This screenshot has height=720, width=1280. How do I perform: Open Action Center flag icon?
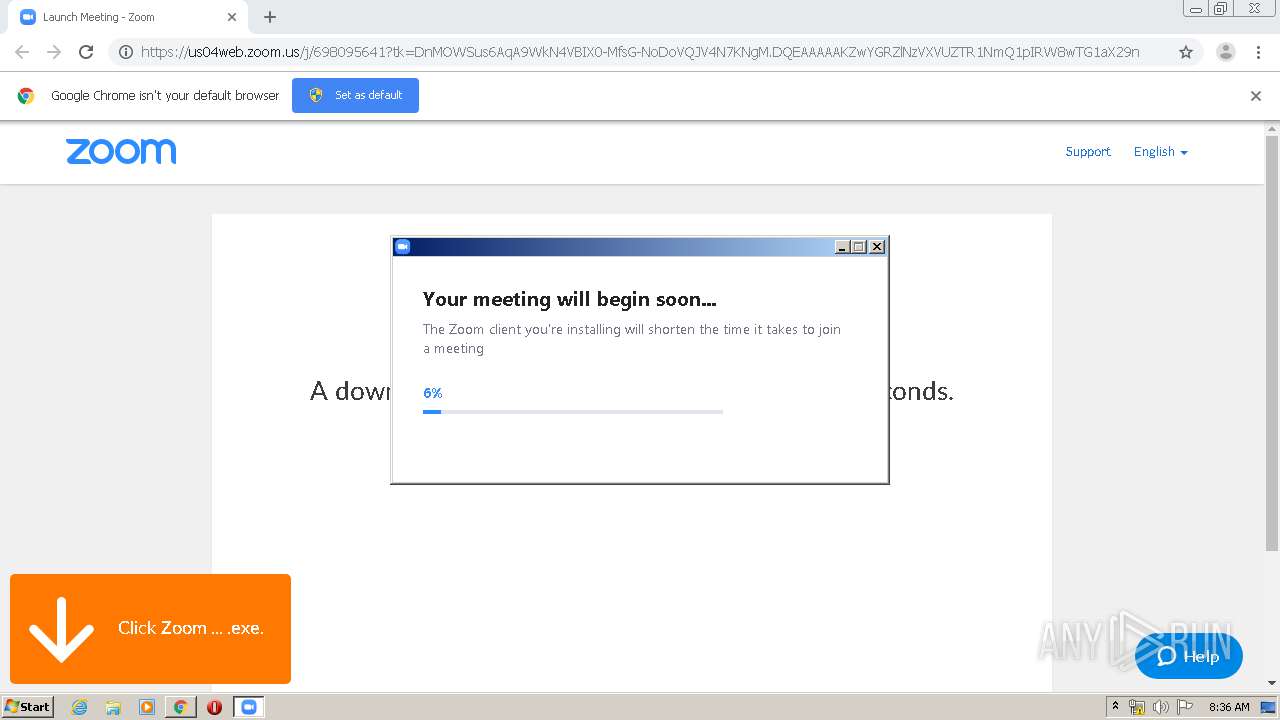coord(1185,707)
